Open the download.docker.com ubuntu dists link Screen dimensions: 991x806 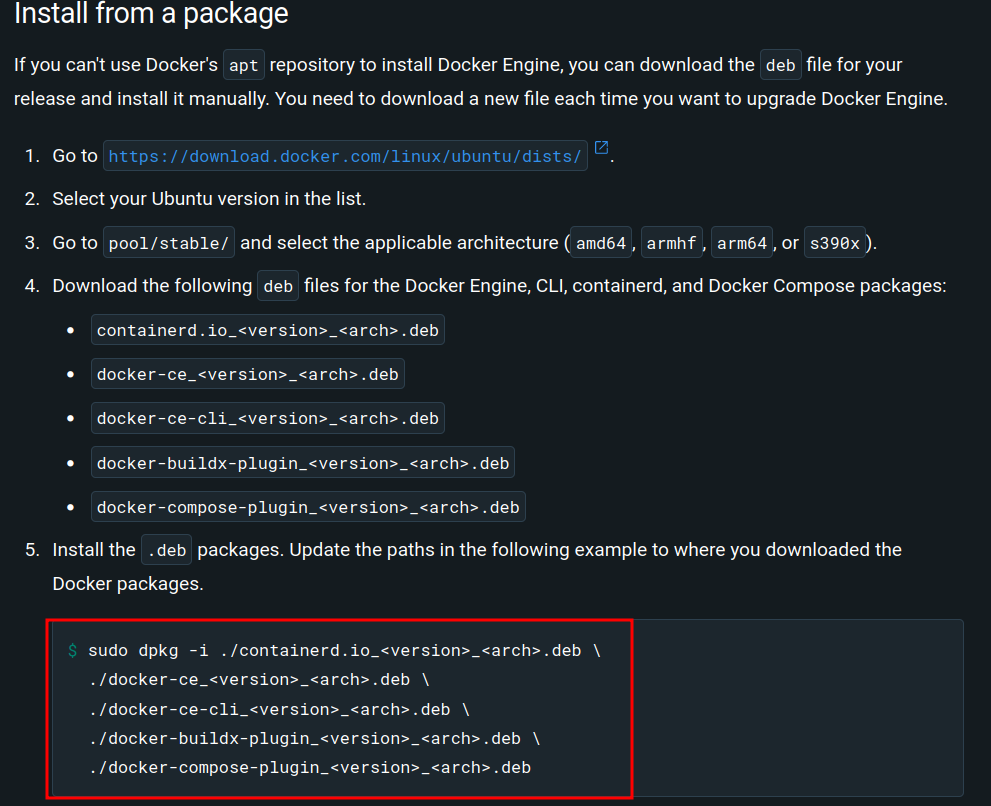[345, 156]
